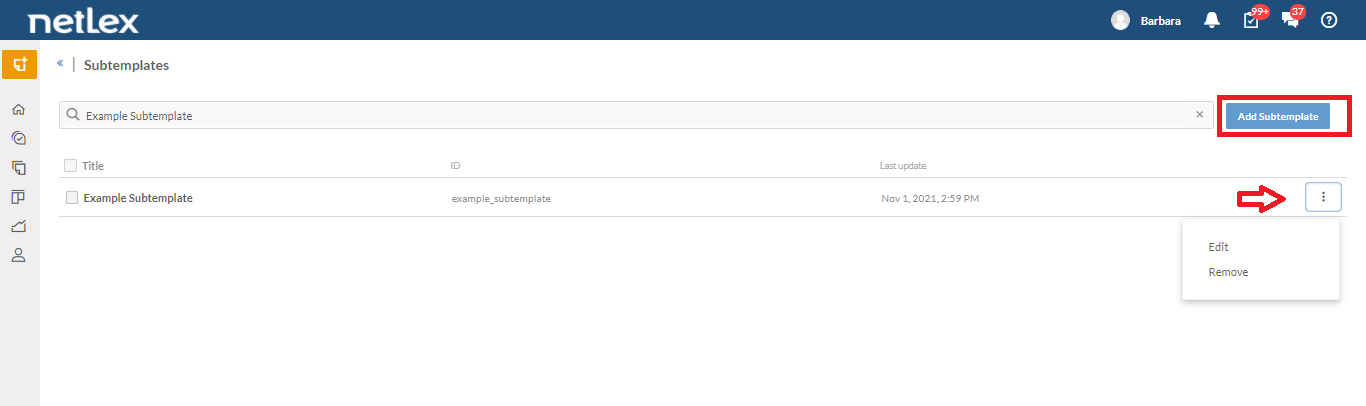Click the Title column header
This screenshot has width=1366, height=406.
(x=93, y=166)
